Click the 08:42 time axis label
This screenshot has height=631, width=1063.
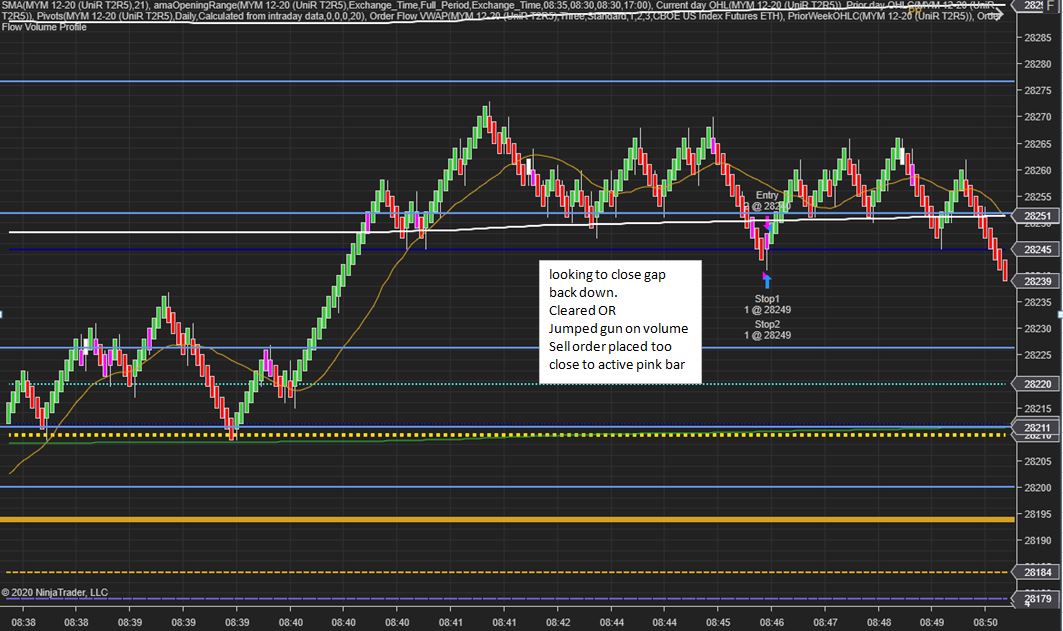[x=558, y=622]
